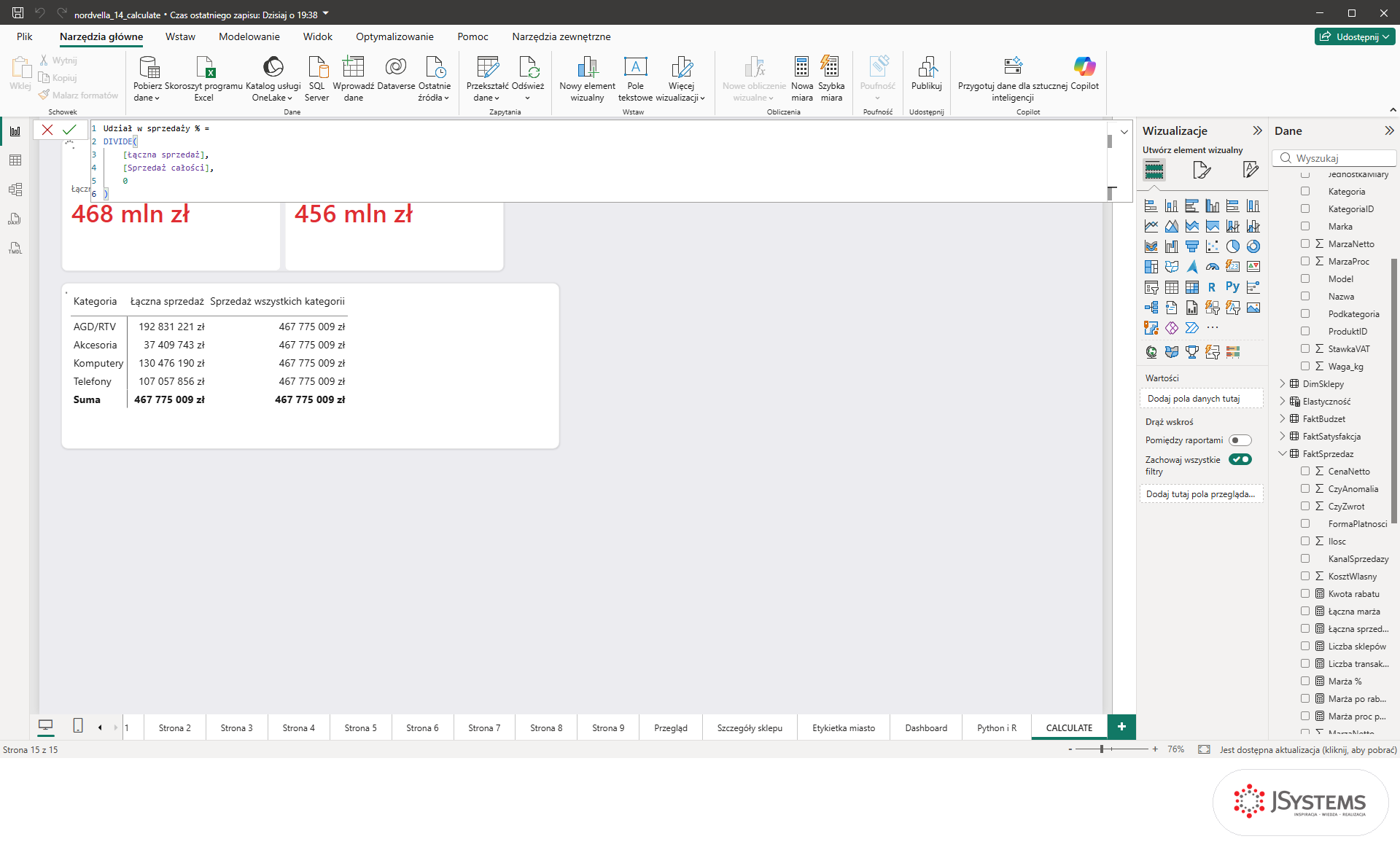Toggle Pomiędzy raportami switch
Screen dimensions: 1400x847
point(1240,440)
